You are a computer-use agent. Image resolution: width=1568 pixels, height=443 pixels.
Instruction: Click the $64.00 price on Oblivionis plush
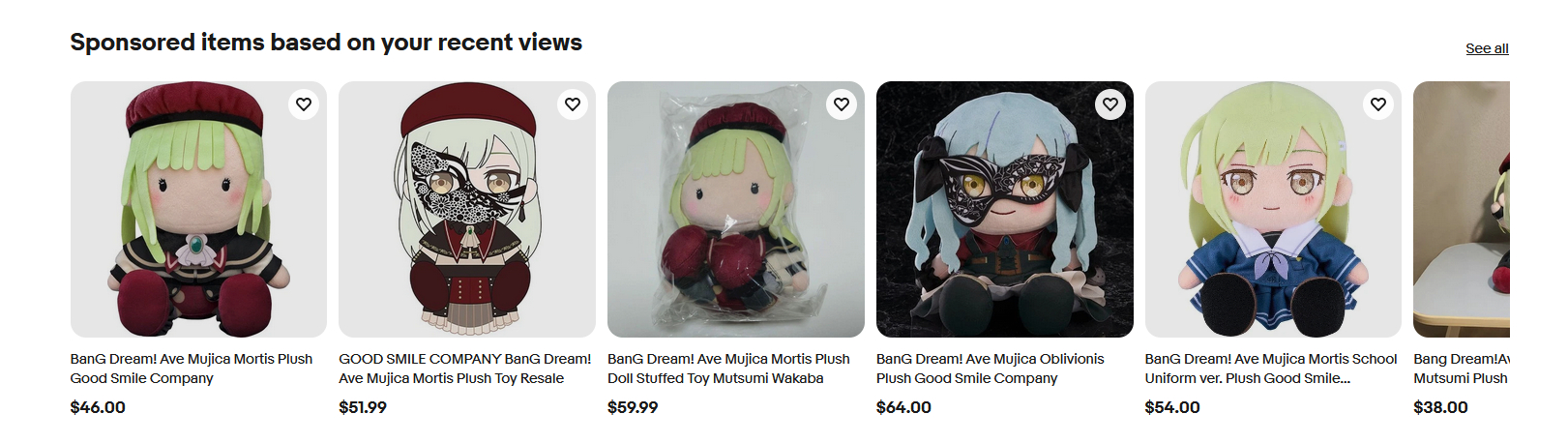pos(903,407)
